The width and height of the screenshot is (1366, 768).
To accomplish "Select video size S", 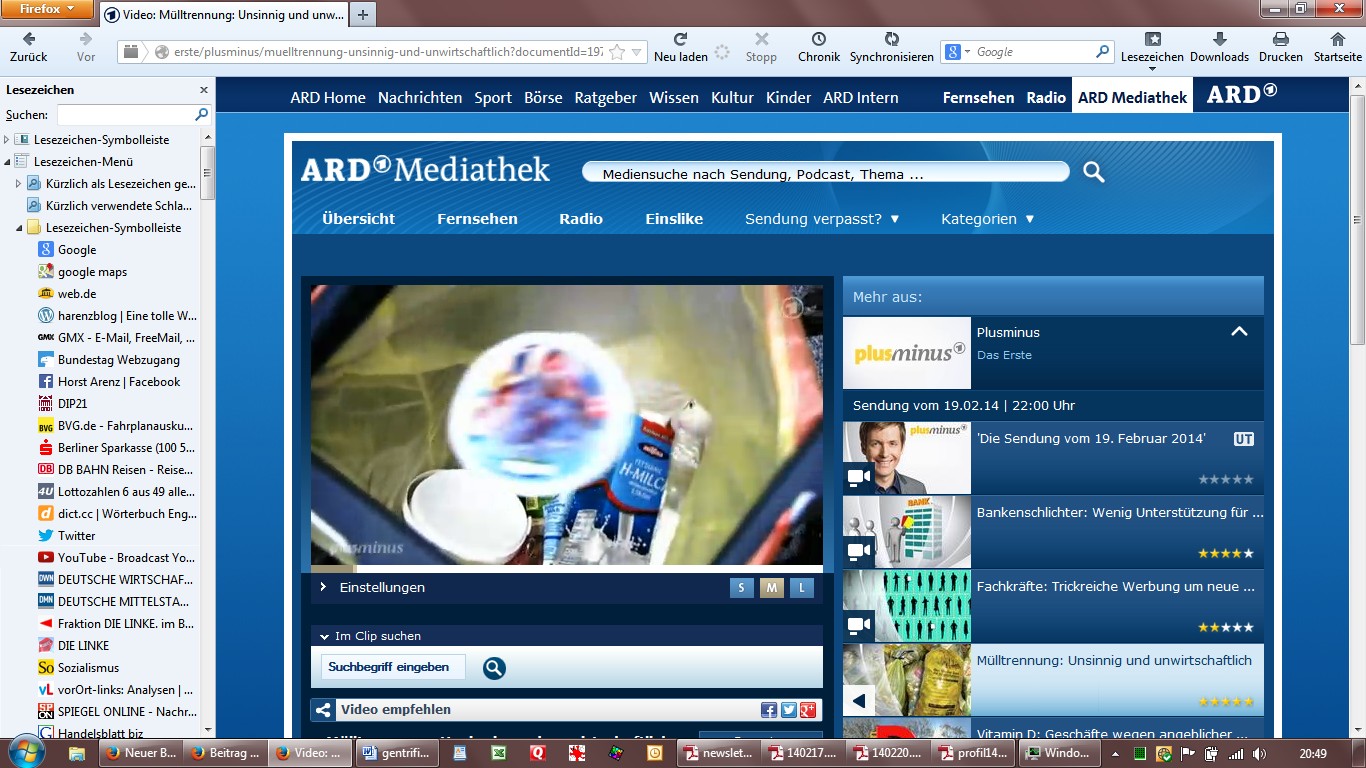I will (x=741, y=588).
